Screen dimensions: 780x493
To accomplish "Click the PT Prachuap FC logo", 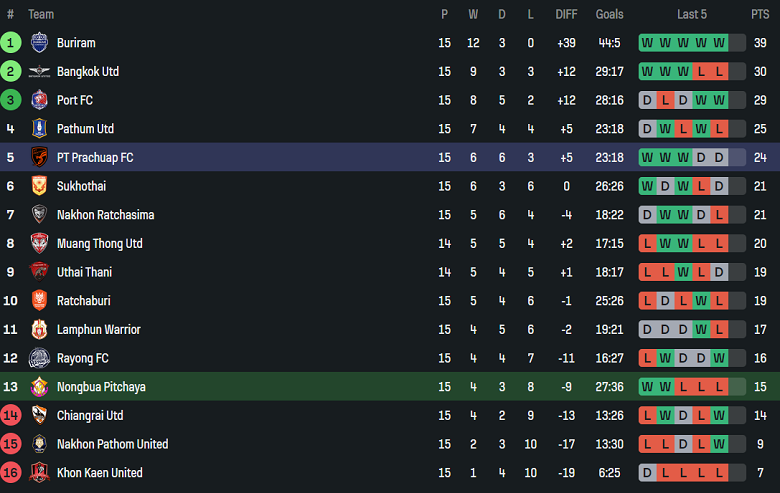I will pyautogui.click(x=39, y=157).
